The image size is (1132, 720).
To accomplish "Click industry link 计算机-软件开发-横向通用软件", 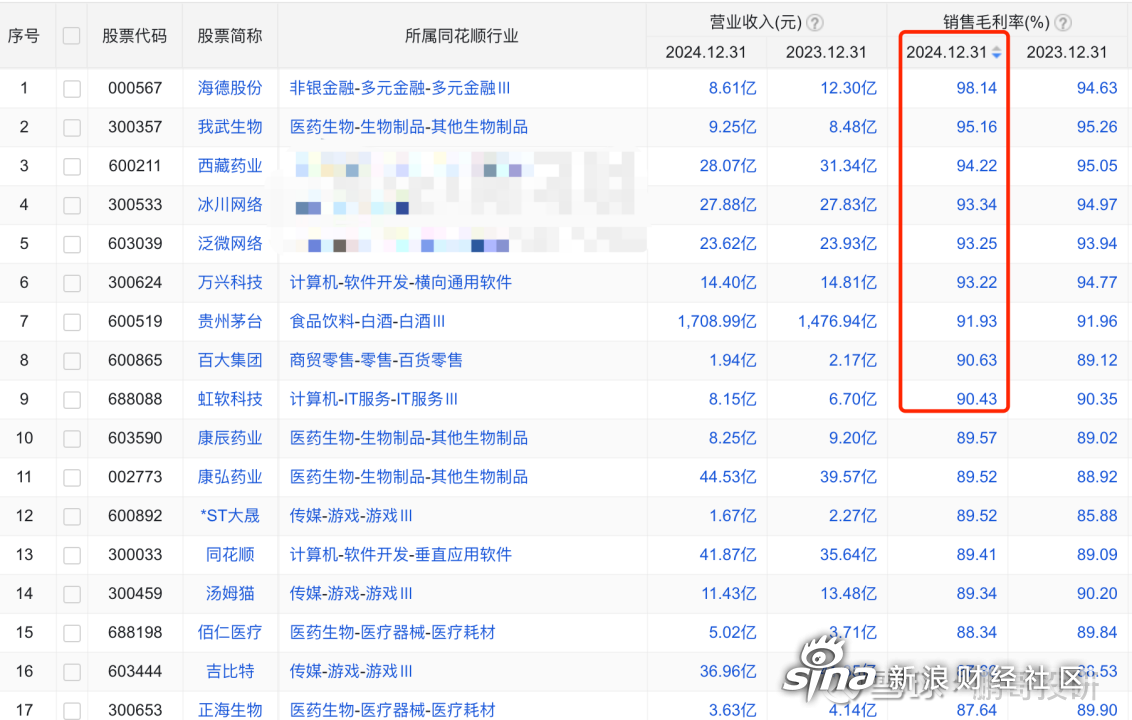I will point(401,282).
